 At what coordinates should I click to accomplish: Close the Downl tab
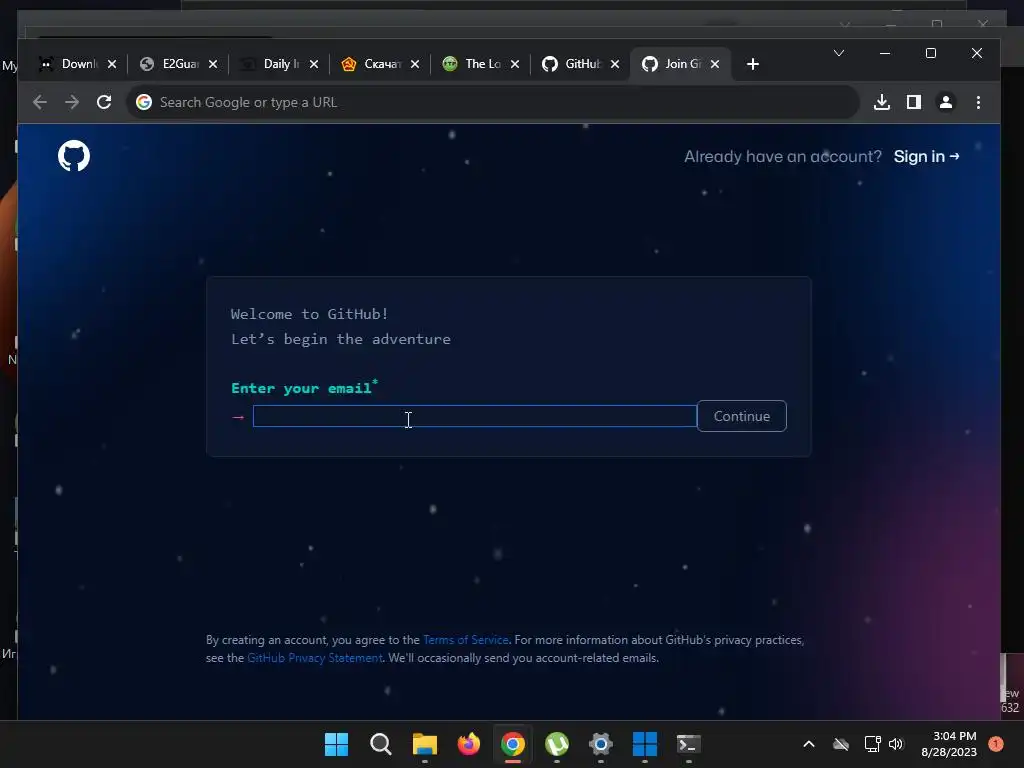click(112, 64)
